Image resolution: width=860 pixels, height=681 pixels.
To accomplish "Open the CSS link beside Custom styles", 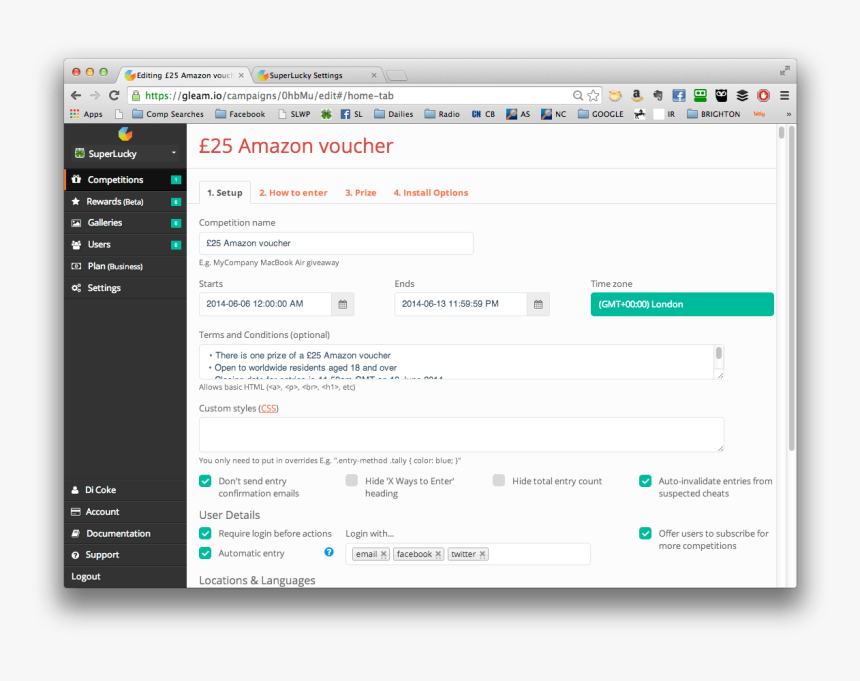I will coord(268,408).
